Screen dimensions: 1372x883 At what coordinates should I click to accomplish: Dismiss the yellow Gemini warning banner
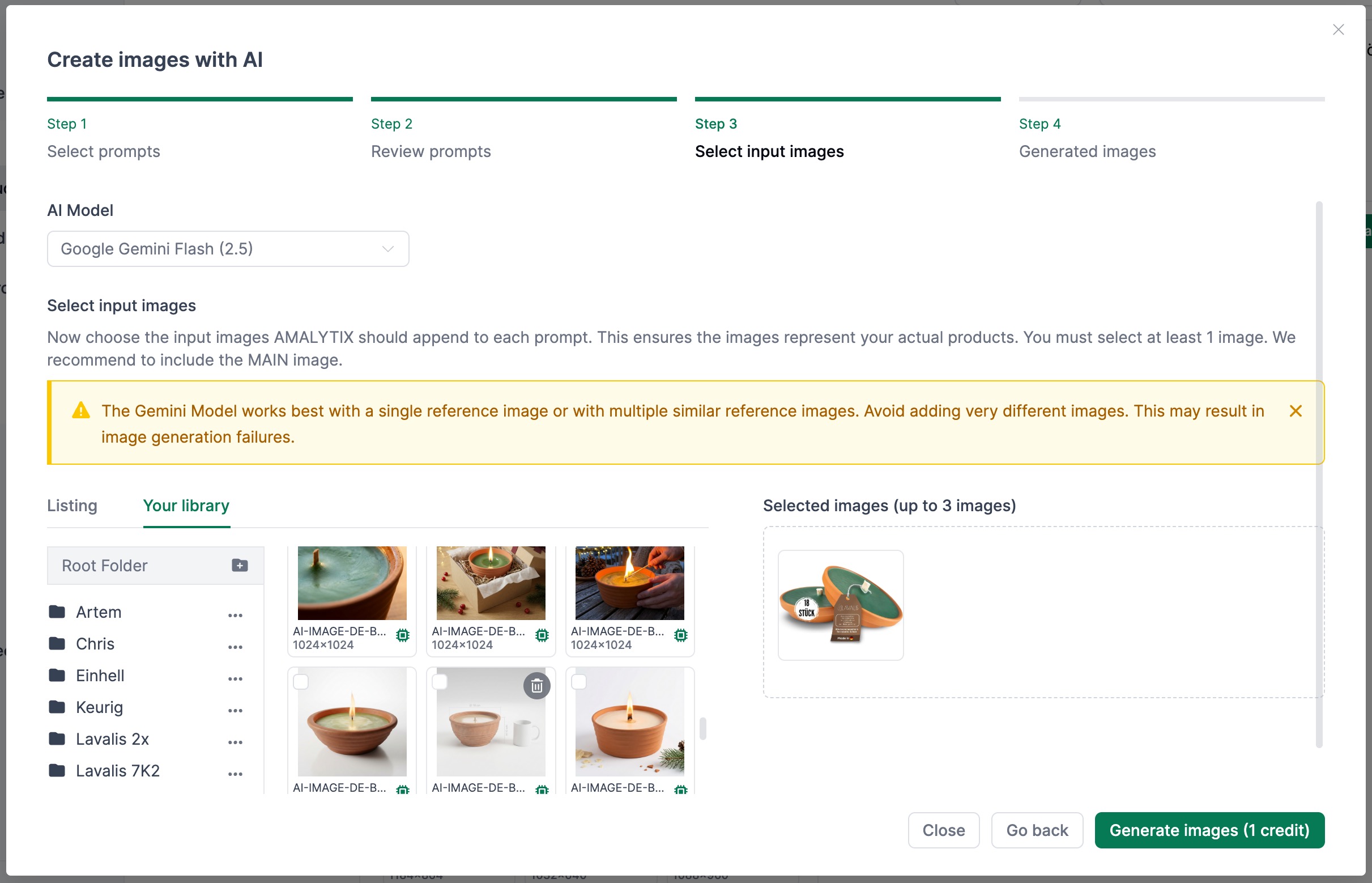coord(1295,411)
